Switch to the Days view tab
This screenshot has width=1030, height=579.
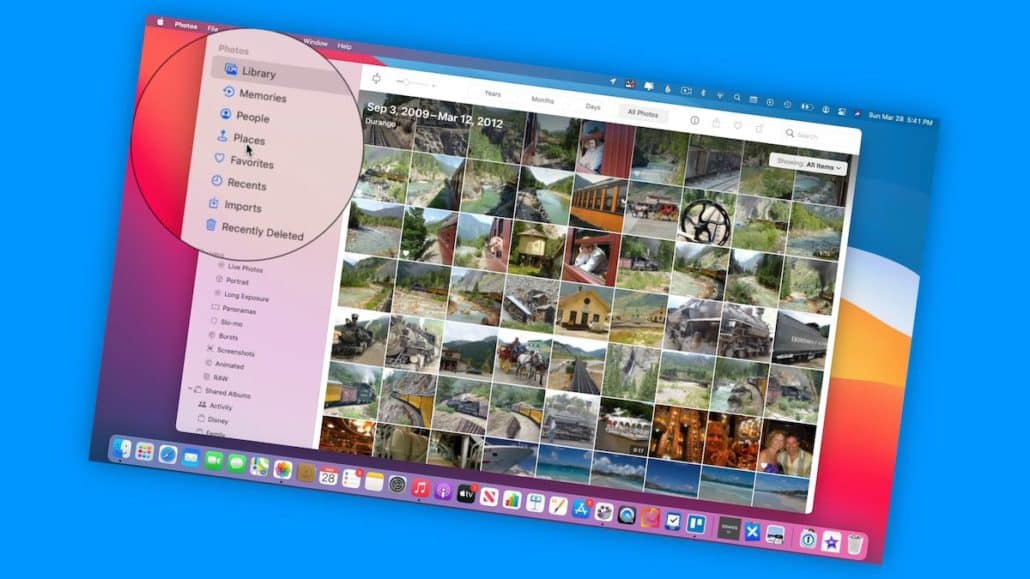pyautogui.click(x=593, y=106)
